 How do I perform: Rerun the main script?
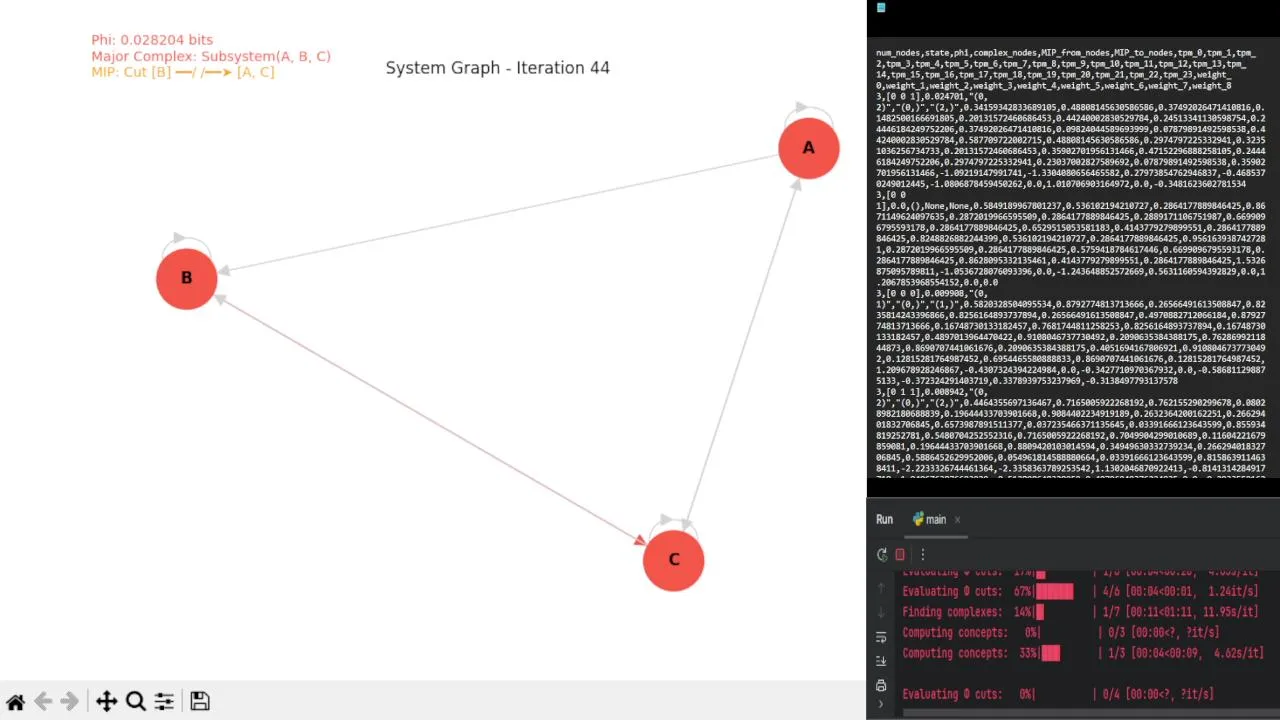(882, 555)
